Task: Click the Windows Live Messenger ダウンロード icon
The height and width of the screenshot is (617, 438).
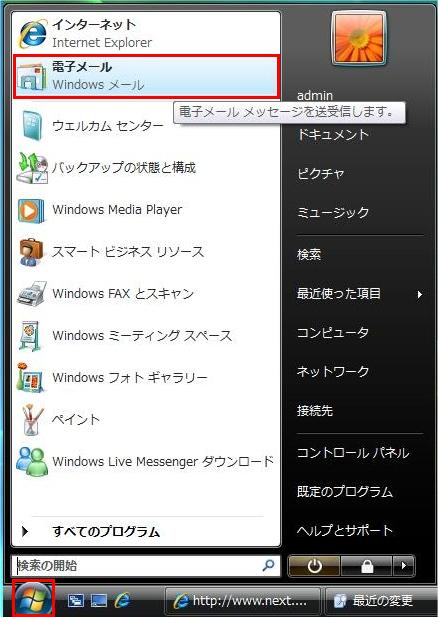Action: coord(31,461)
